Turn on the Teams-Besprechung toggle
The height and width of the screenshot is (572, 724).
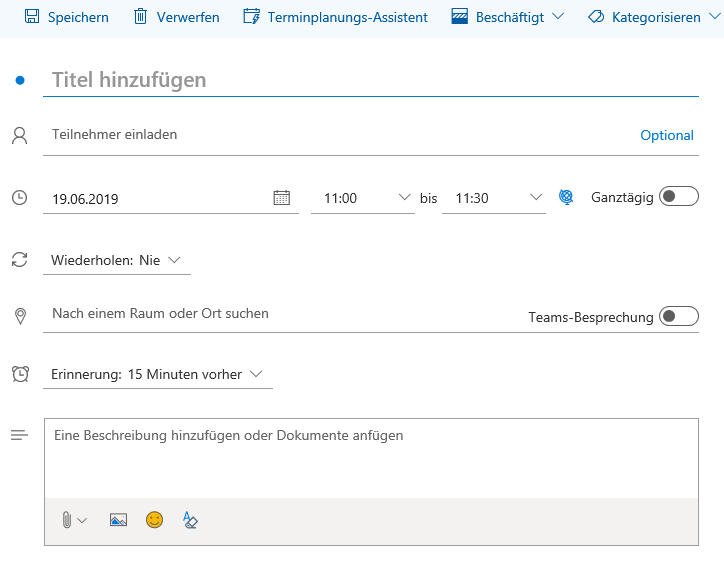click(x=678, y=317)
